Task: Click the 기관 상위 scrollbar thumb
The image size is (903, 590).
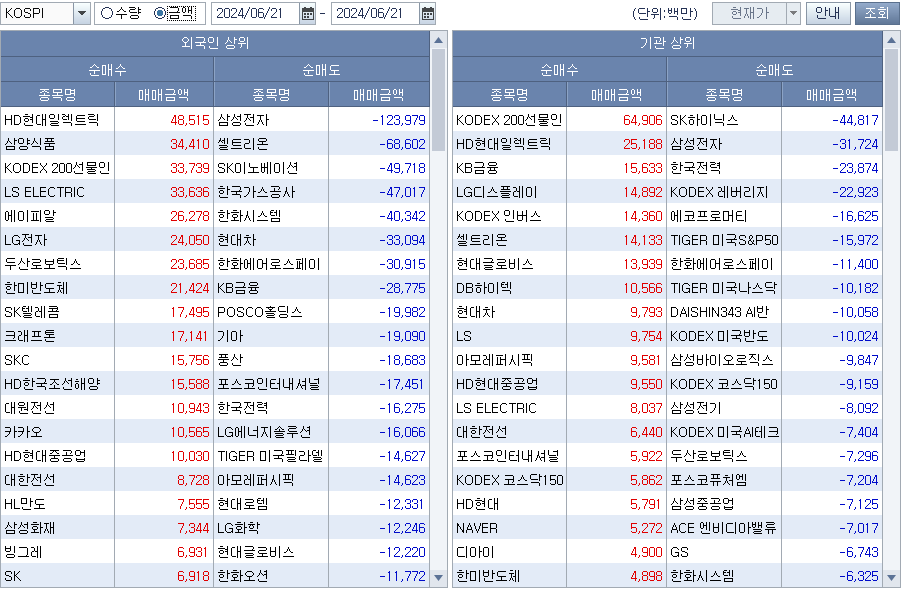Action: click(x=891, y=100)
